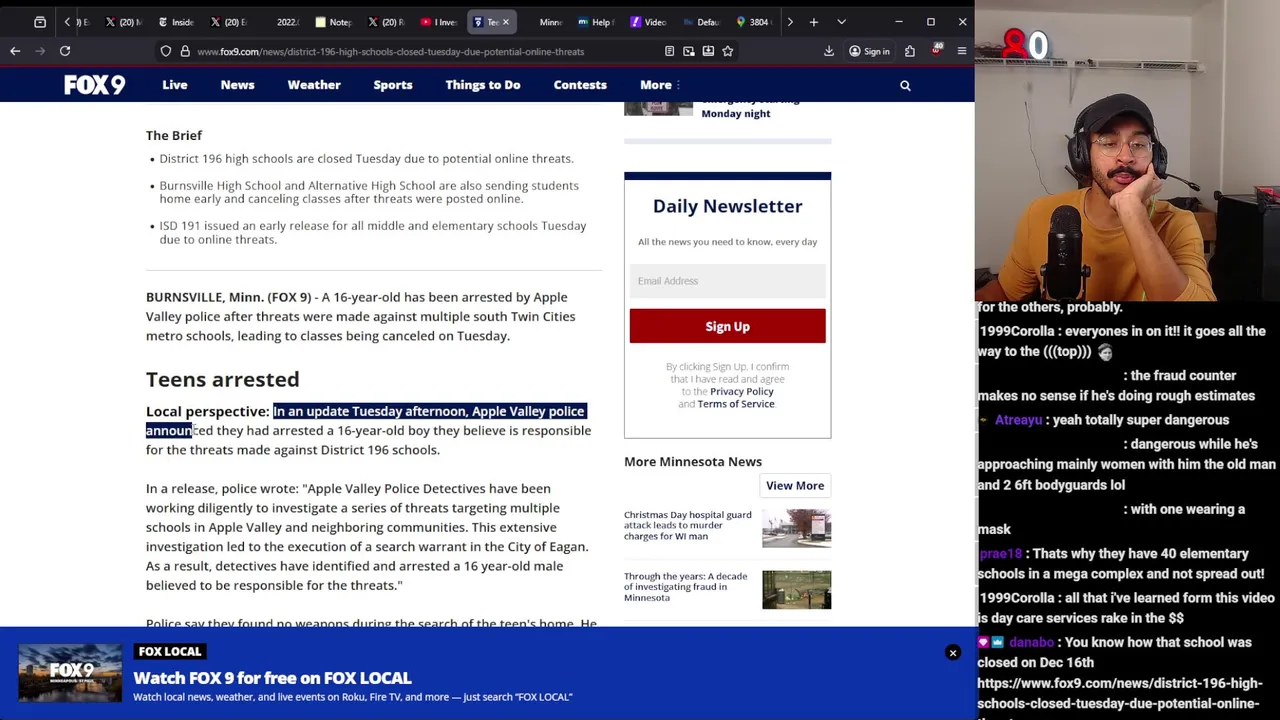The image size is (1280, 720).
Task: Click Watch FOX 9 for free headline
Action: coord(272,678)
